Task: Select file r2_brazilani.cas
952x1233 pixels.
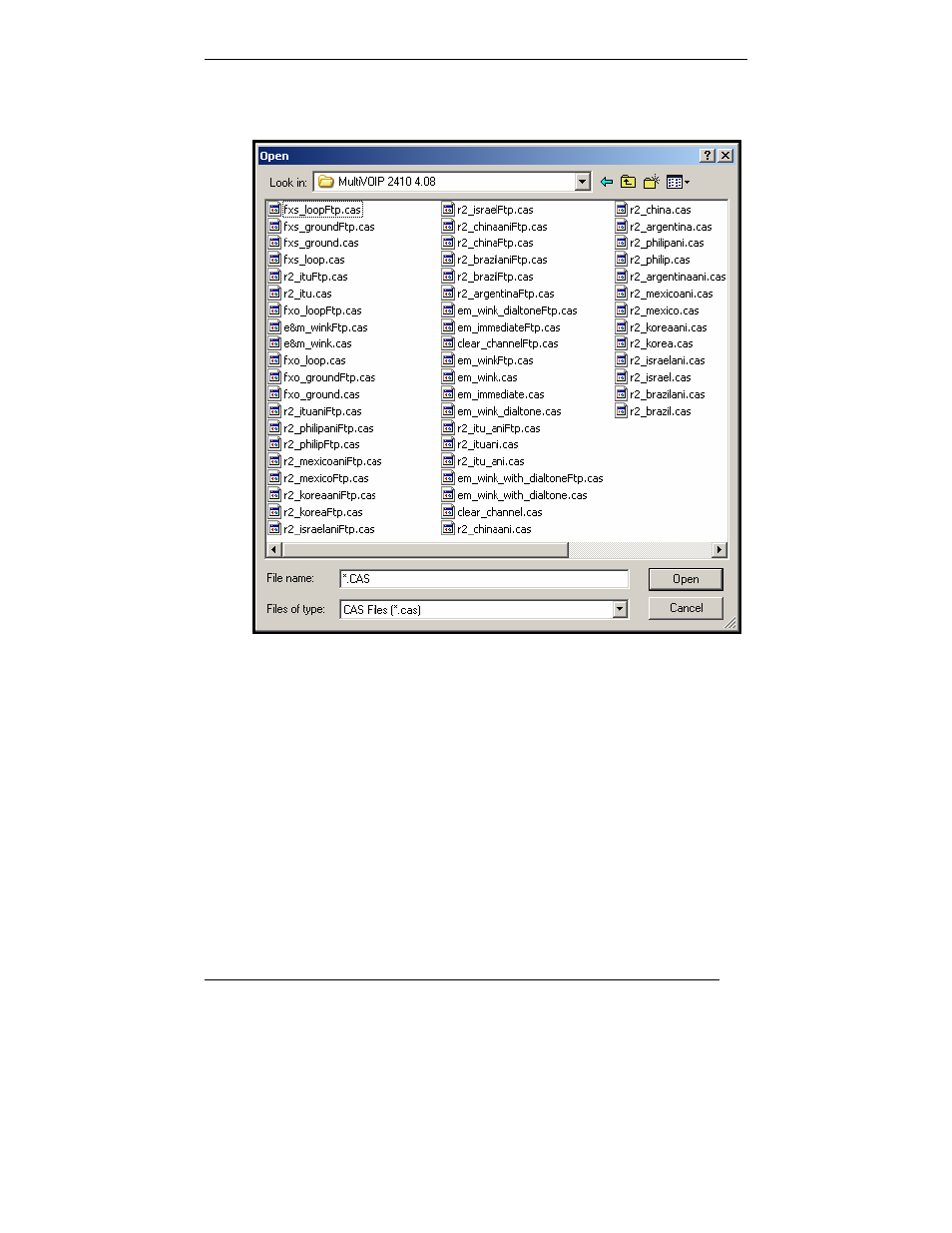Action: pos(668,394)
